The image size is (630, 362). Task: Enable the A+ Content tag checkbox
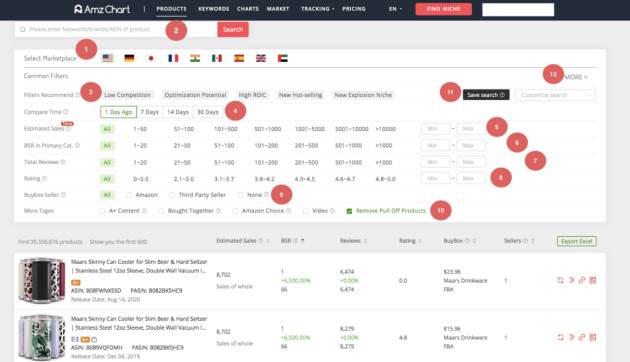pyautogui.click(x=102, y=211)
